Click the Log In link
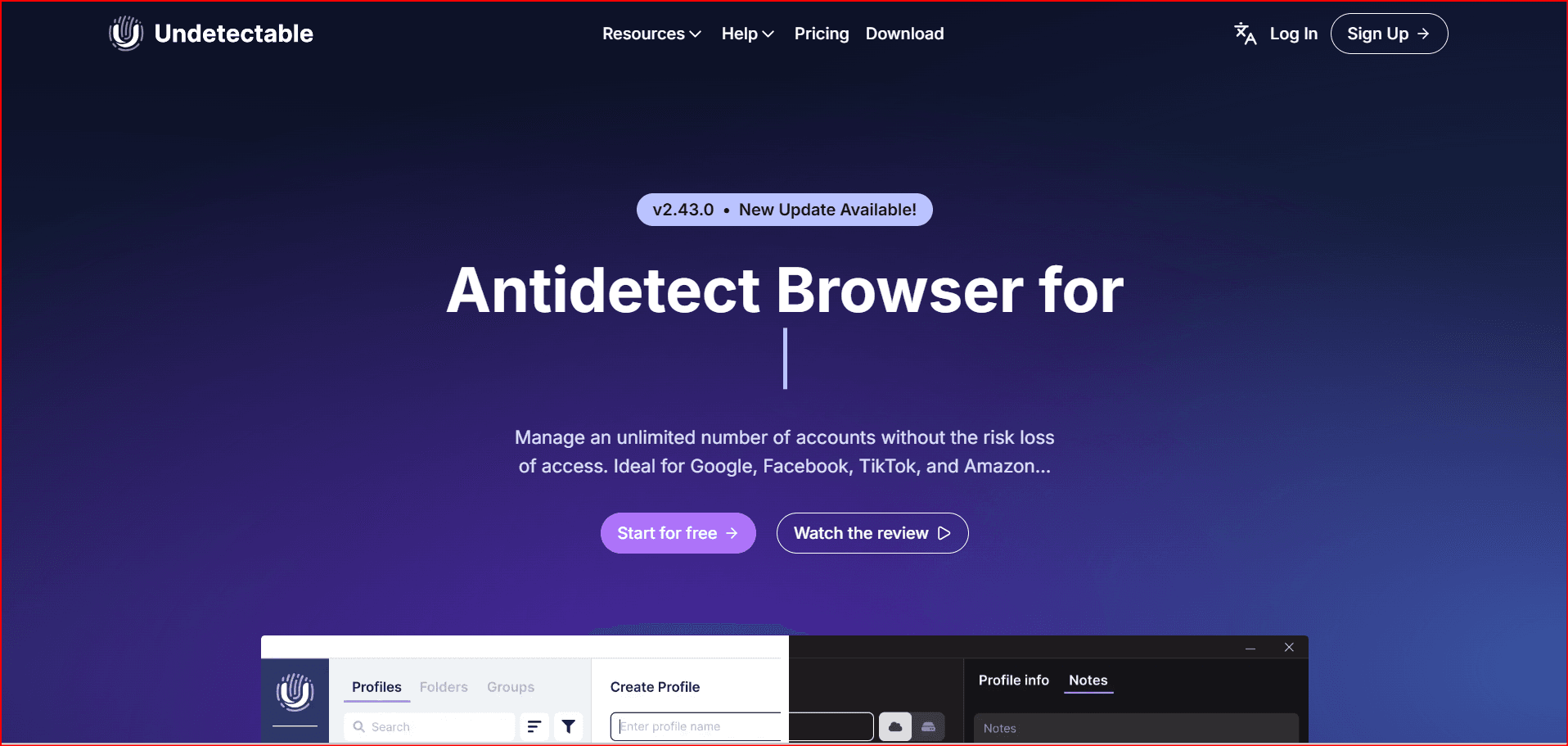1568x746 pixels. coord(1294,34)
